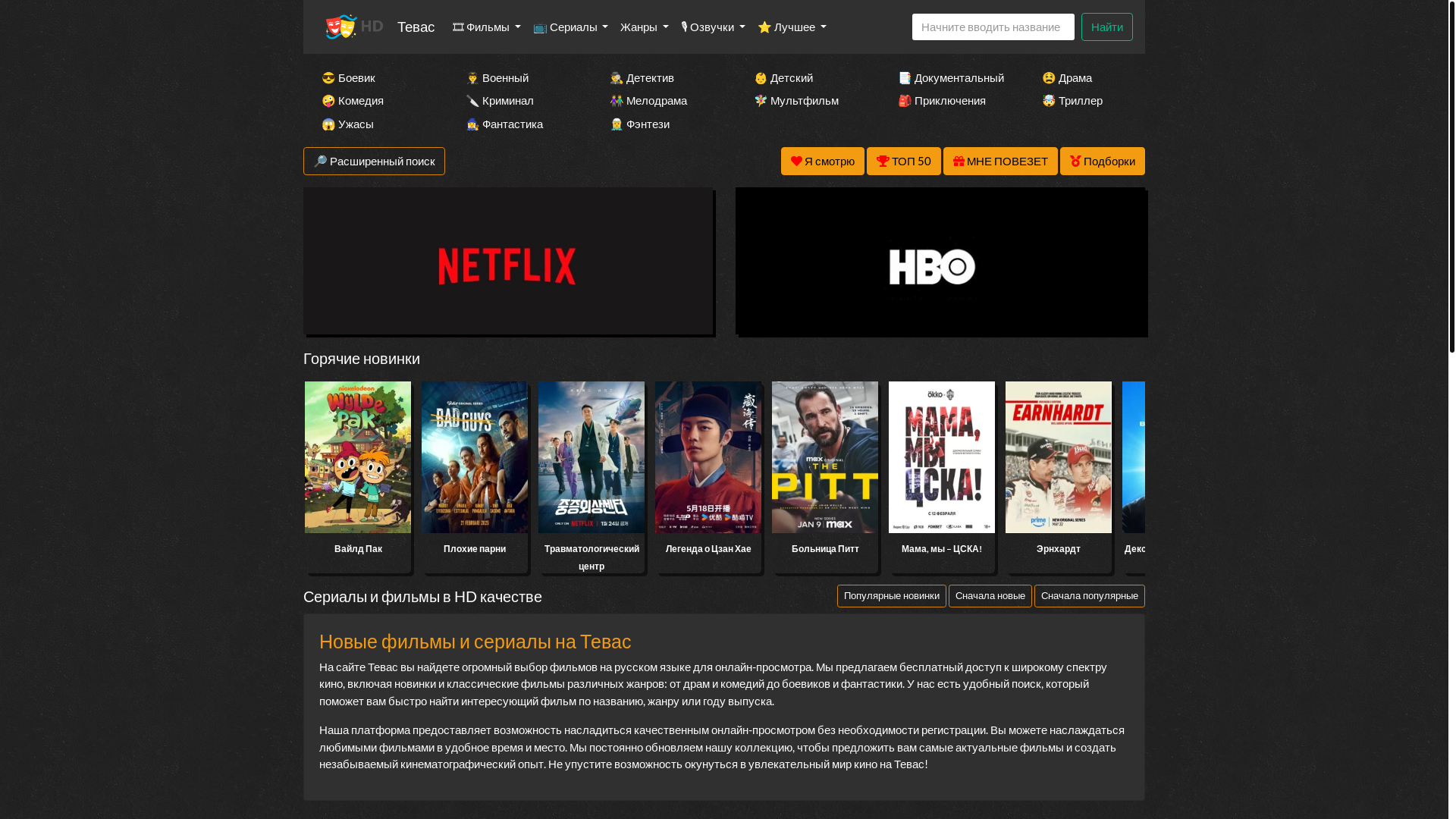Open the Военный genre

coord(497,78)
